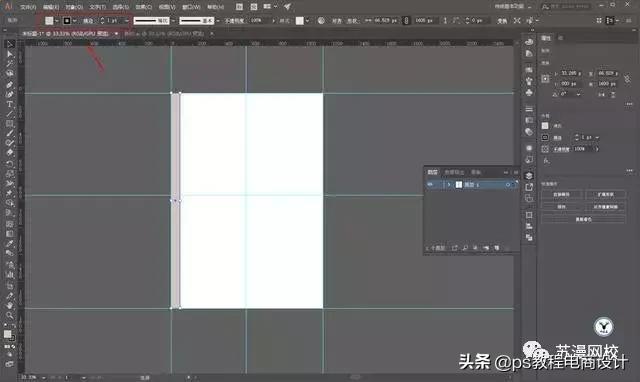Open the 编辑(E) menu
This screenshot has height=382, width=640.
51,7
